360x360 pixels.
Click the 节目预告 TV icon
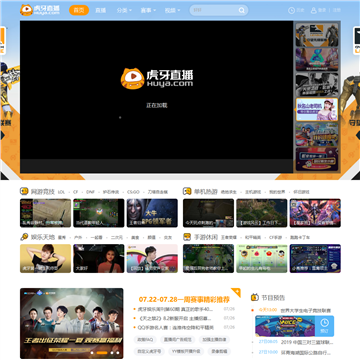(255, 297)
